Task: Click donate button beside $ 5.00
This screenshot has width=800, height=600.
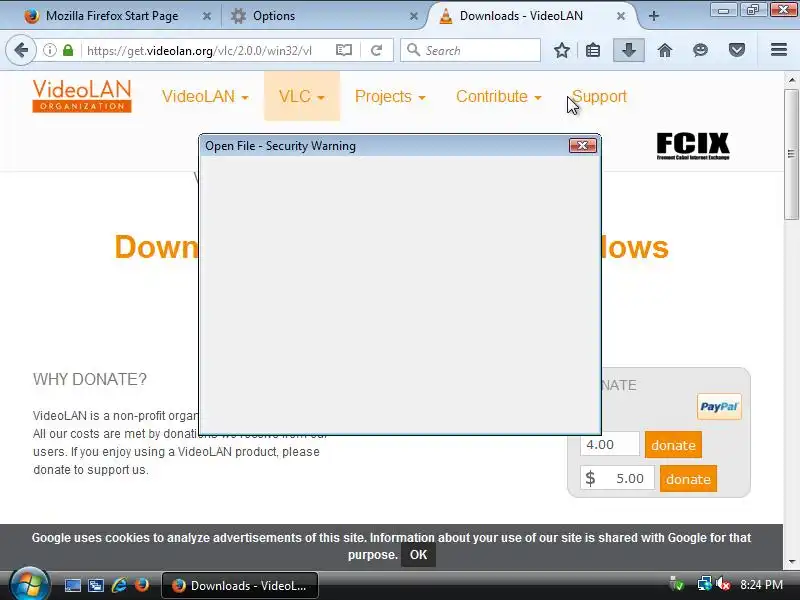Action: point(688,479)
